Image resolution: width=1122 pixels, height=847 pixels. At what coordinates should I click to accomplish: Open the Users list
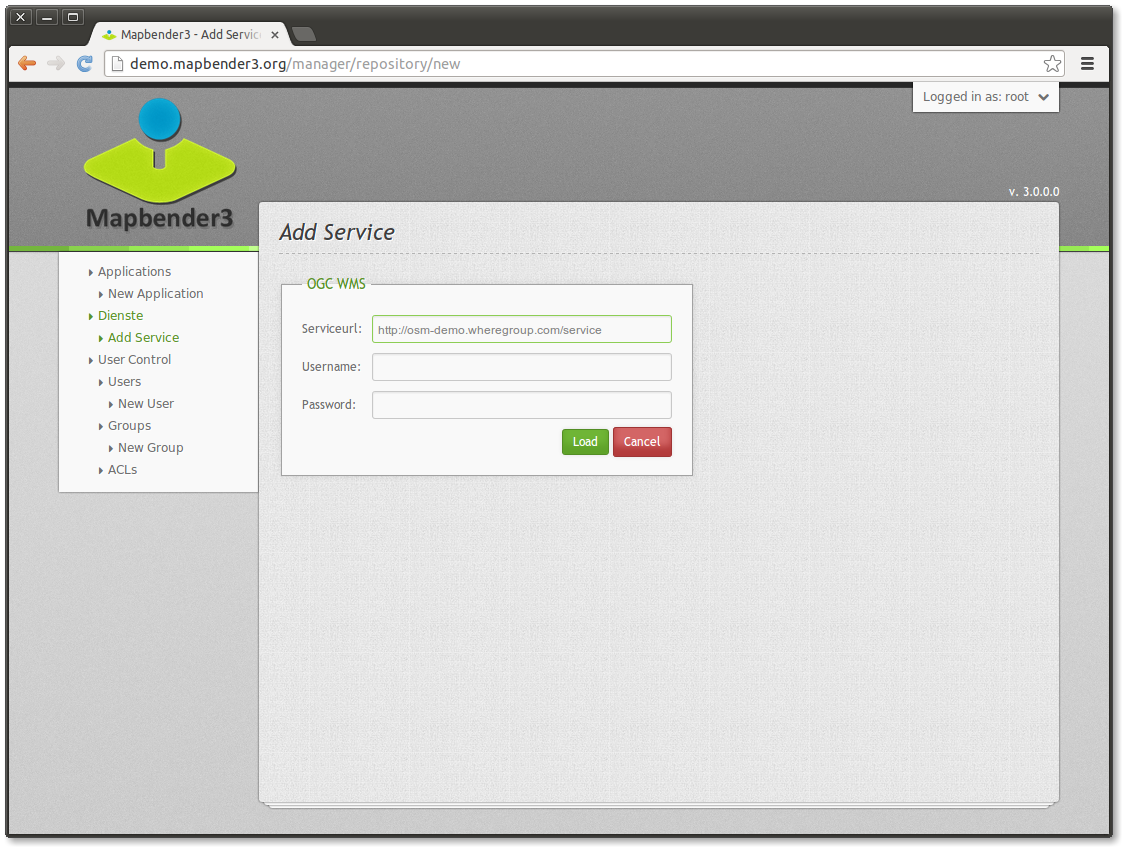point(125,381)
